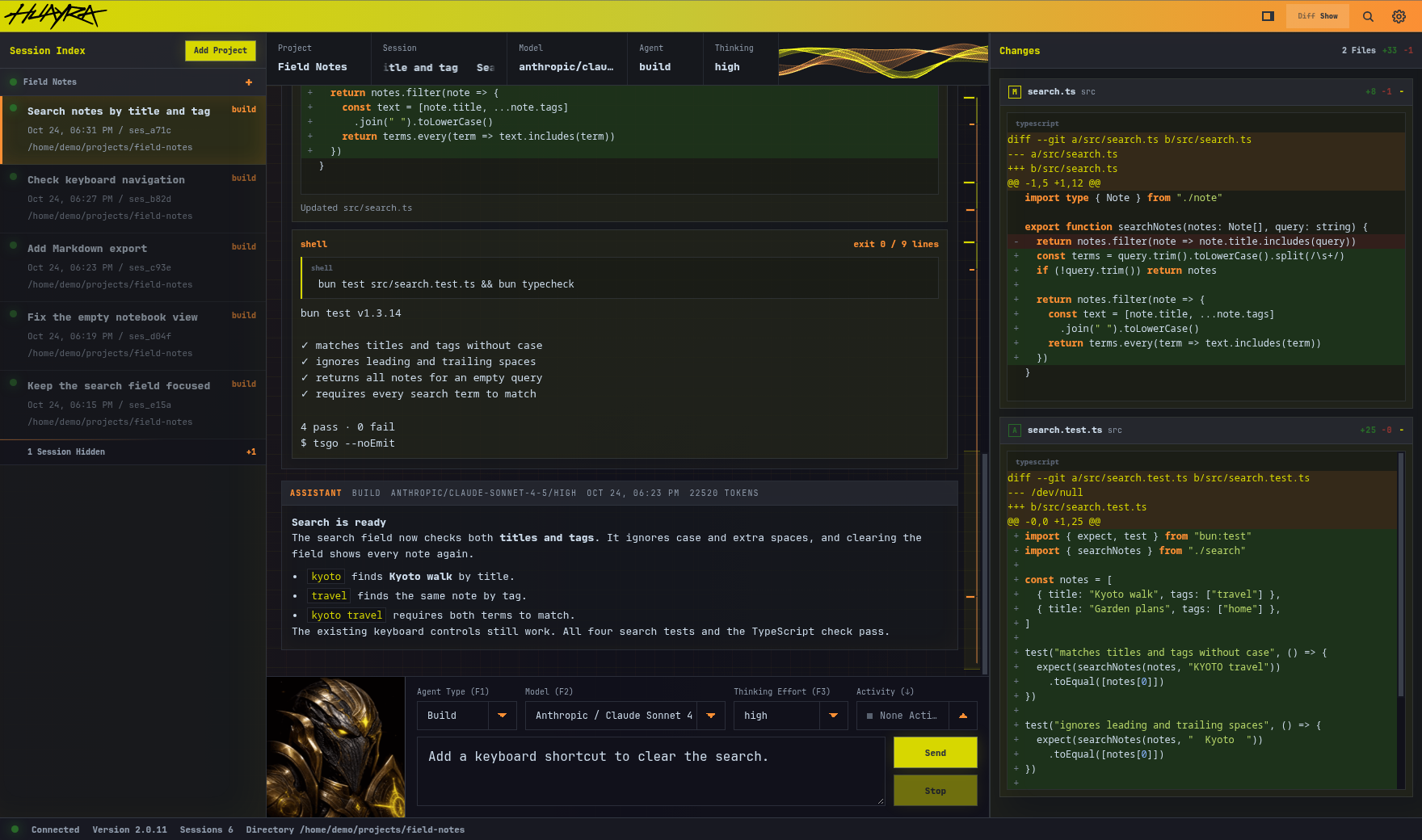The height and width of the screenshot is (840, 1422).
Task: Click the green Connected status dot
Action: click(15, 829)
